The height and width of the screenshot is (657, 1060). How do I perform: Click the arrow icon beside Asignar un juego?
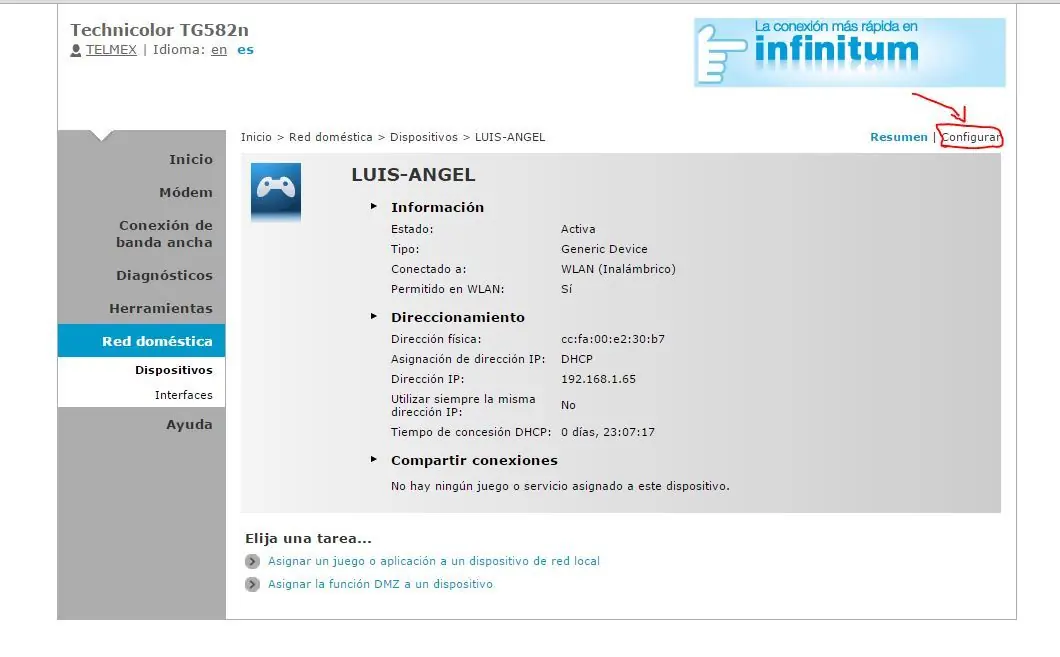[x=252, y=562]
